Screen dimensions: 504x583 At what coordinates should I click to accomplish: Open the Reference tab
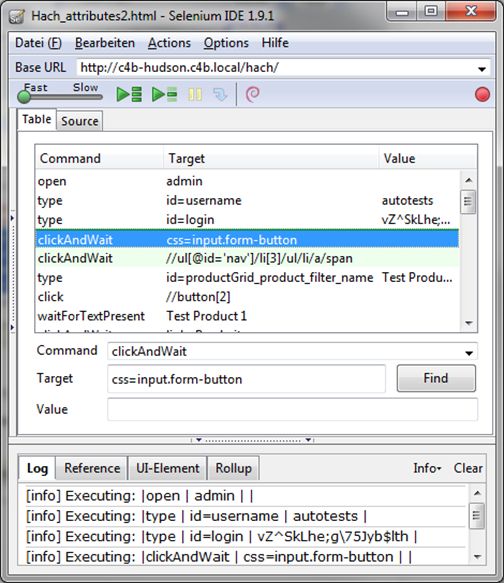coord(92,468)
